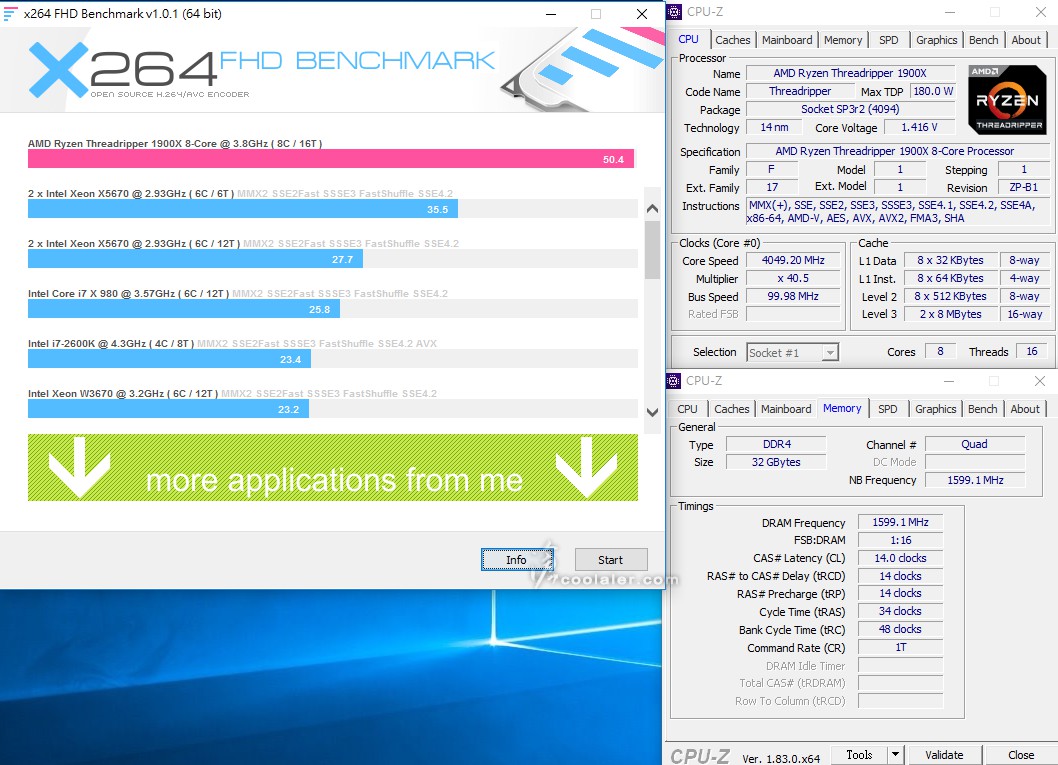Click the CPU-Z icon in the lower window title bar
The image size is (1058, 765).
pos(674,381)
